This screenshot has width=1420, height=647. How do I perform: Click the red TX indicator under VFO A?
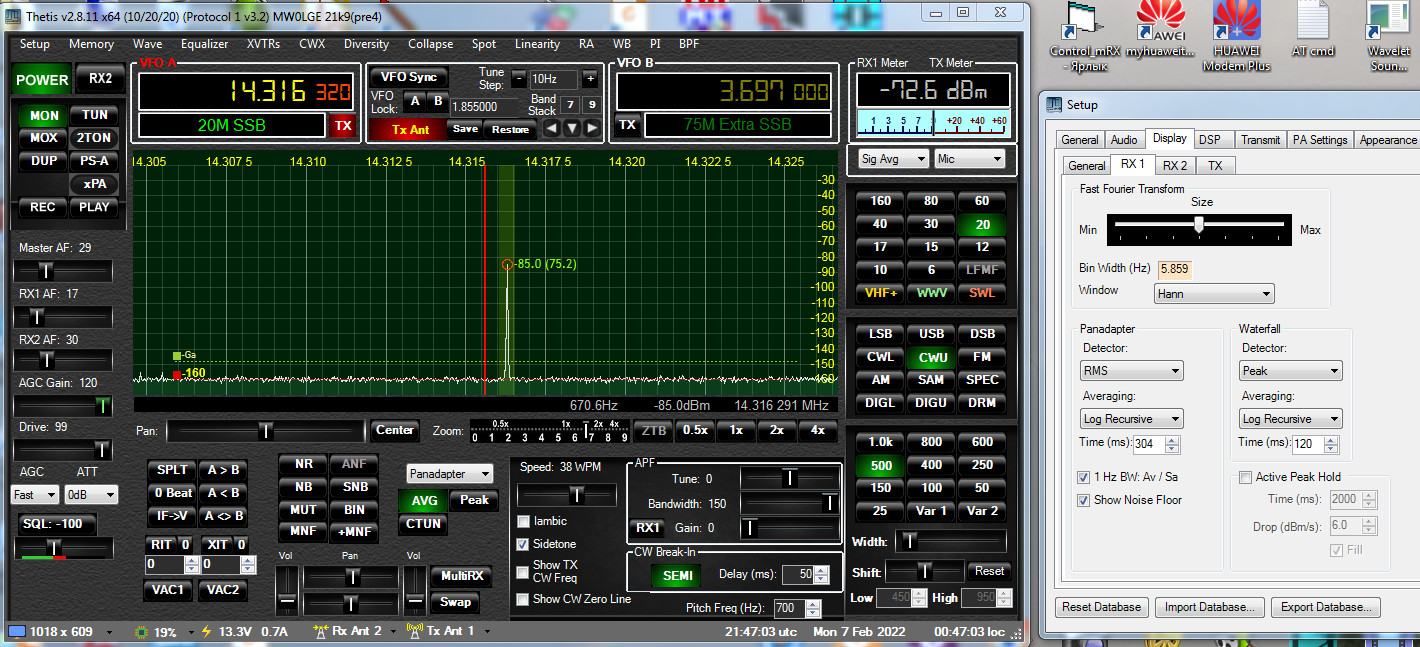tap(343, 126)
